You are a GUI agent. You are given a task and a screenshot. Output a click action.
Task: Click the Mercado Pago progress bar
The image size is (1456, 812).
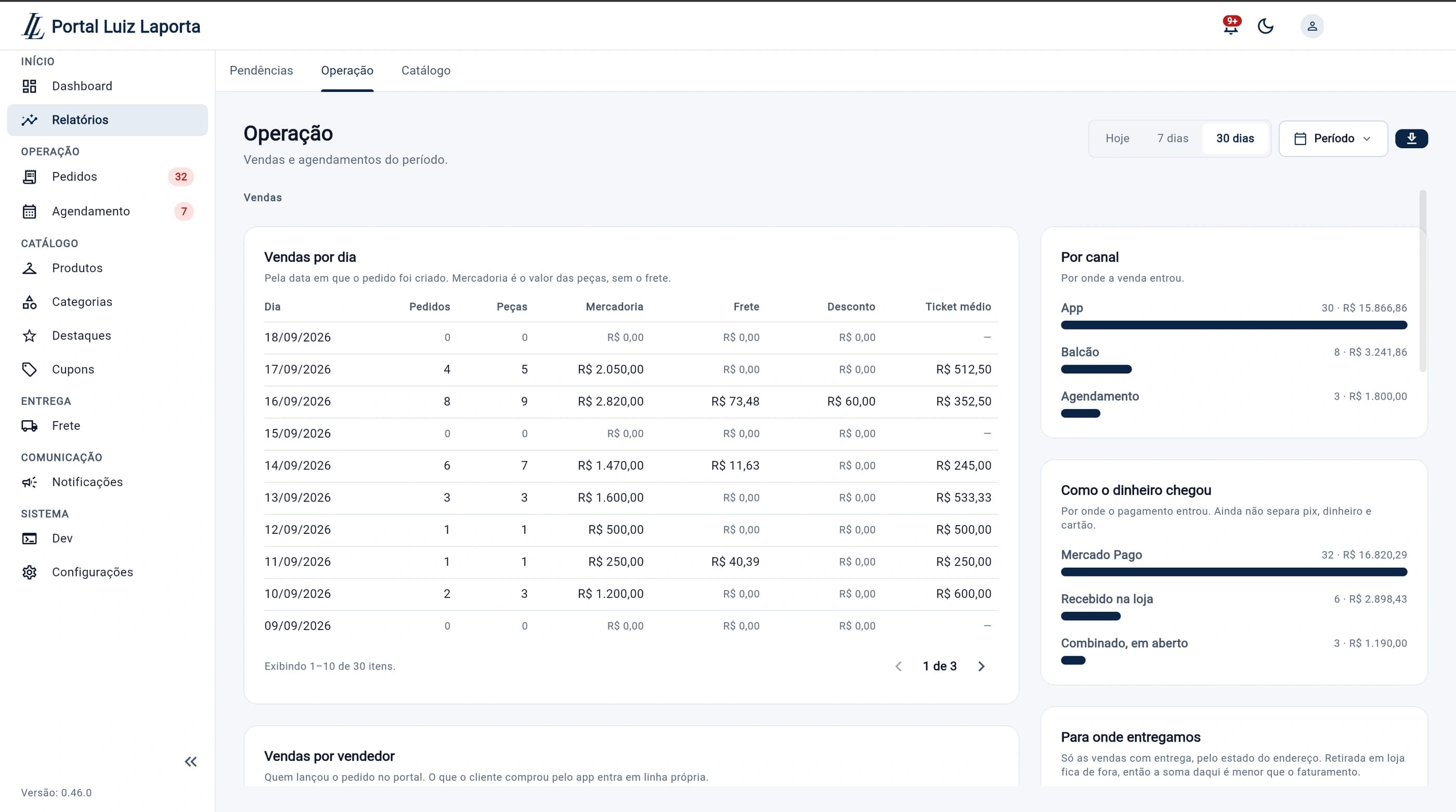[1234, 572]
